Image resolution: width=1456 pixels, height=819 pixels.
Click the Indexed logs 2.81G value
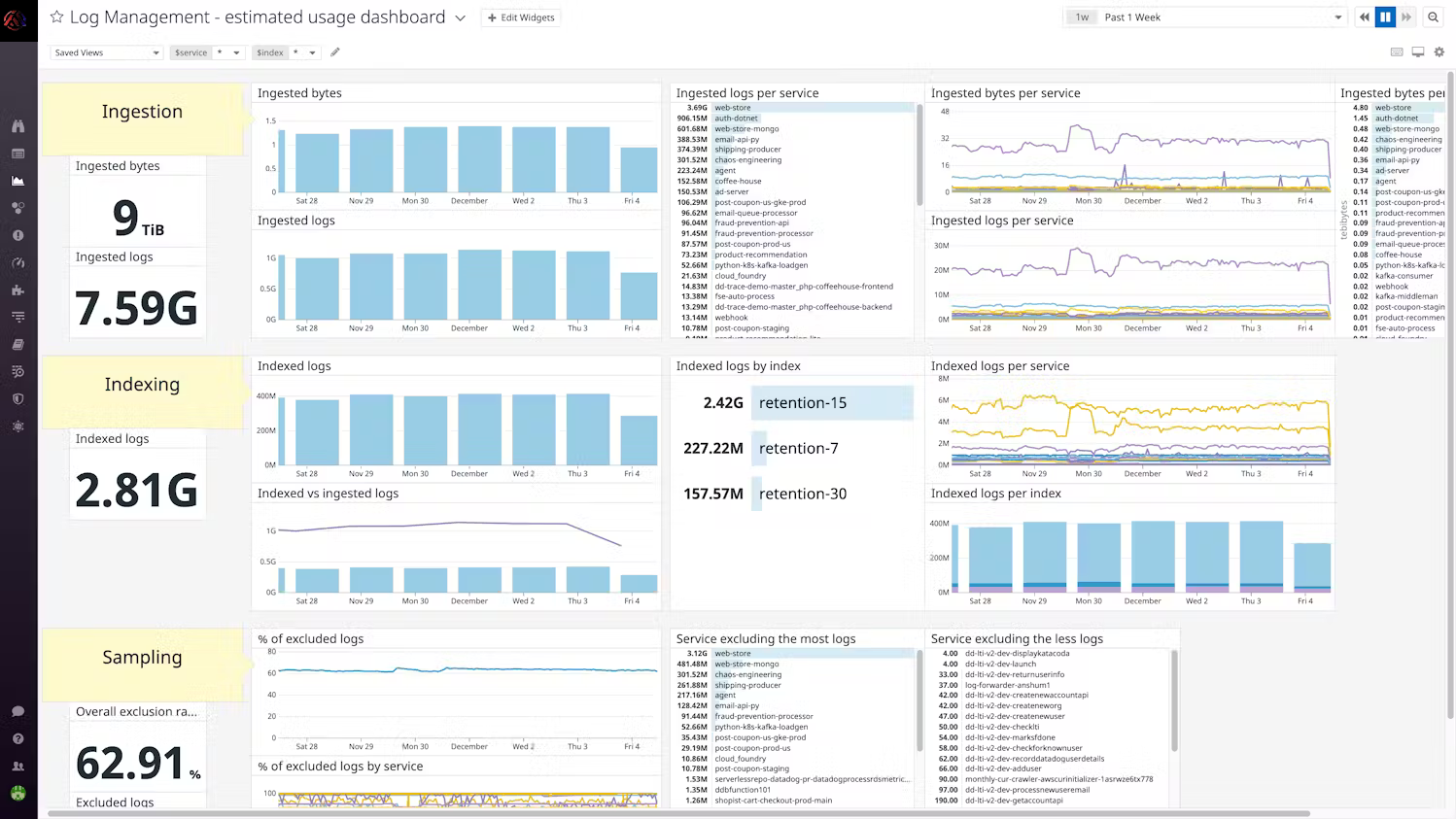[x=136, y=490]
